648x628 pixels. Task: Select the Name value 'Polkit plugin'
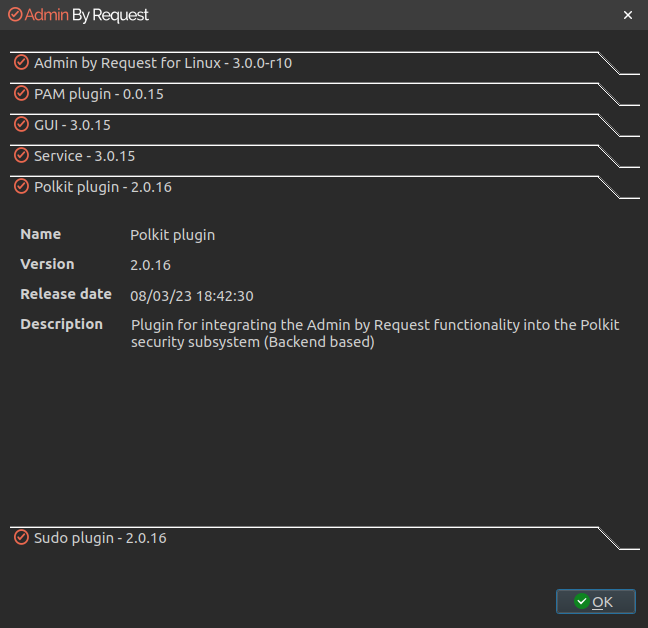coord(172,235)
